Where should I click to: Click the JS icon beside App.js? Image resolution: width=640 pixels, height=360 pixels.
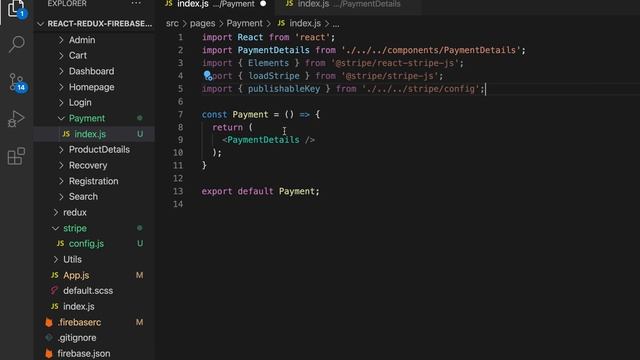pos(55,275)
